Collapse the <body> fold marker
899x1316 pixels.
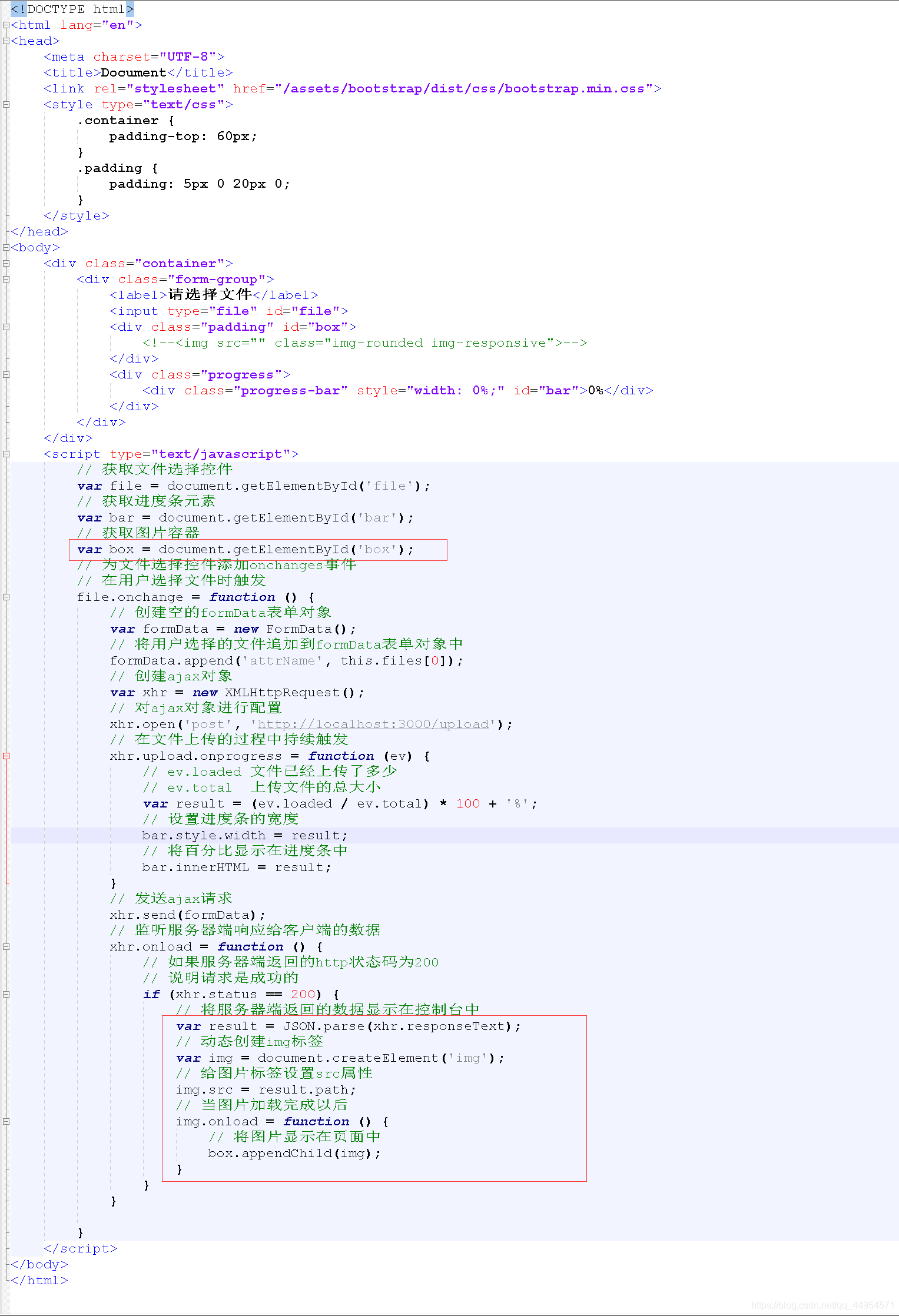click(x=6, y=248)
